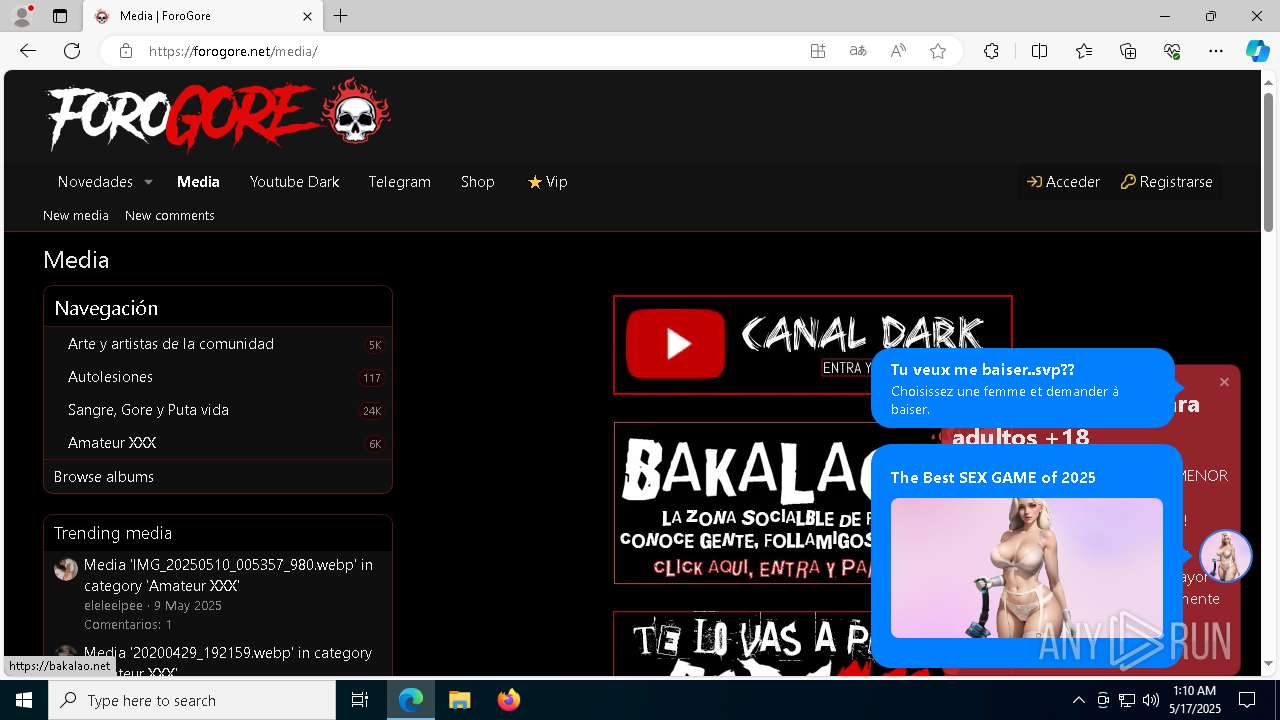
Task: Refresh the current page
Action: (72, 51)
